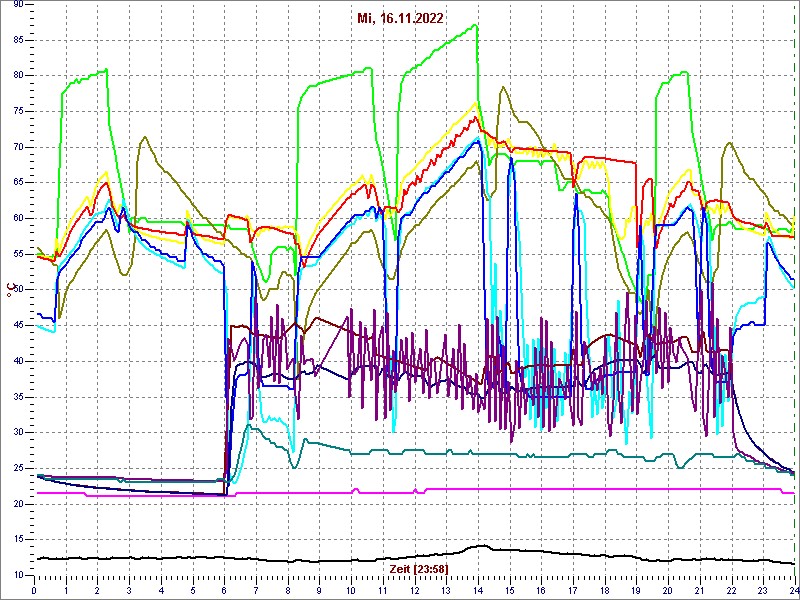Click hour 4 on the time axis

161,591
